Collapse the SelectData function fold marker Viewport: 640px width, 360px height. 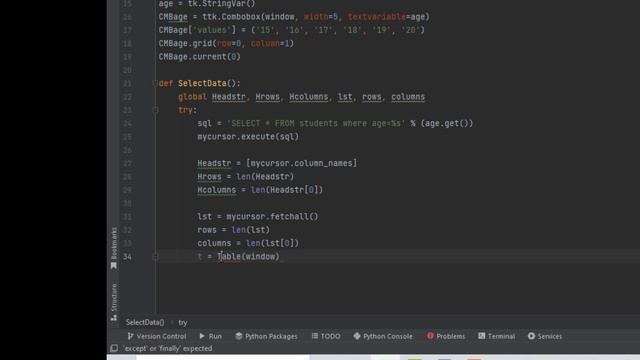[x=155, y=83]
